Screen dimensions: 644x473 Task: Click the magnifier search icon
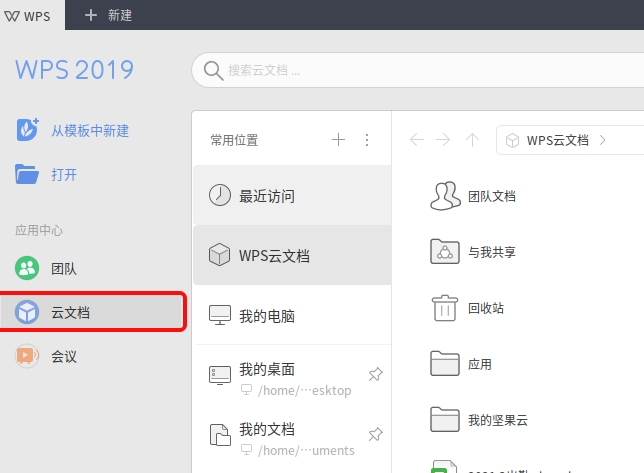213,71
